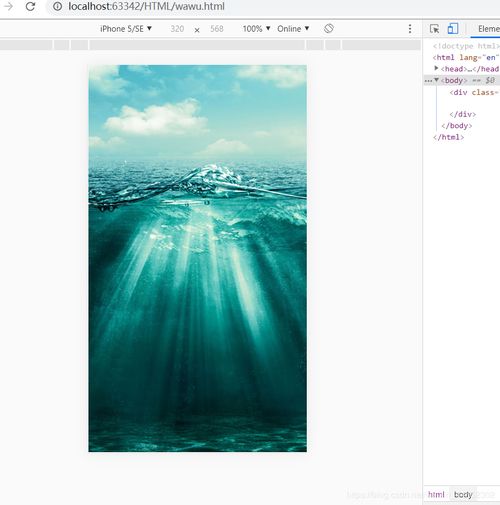Image resolution: width=500 pixels, height=505 pixels.
Task: Select body in the DOM breadcrumb
Action: click(x=463, y=494)
